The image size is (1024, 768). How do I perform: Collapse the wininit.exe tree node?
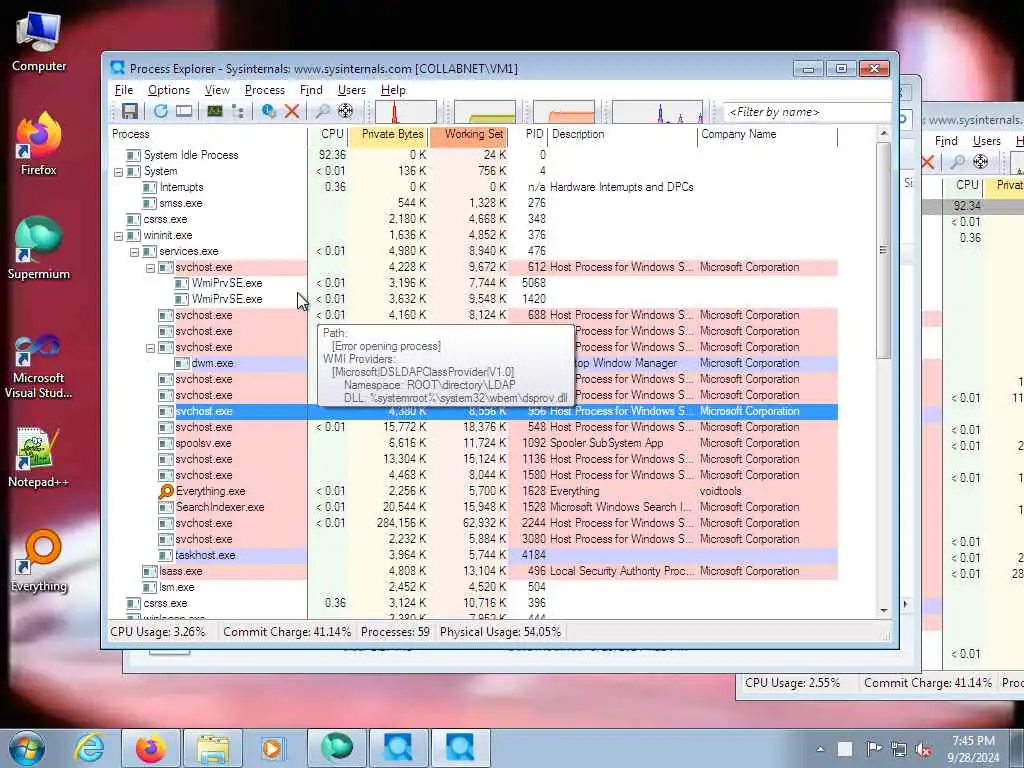118,236
